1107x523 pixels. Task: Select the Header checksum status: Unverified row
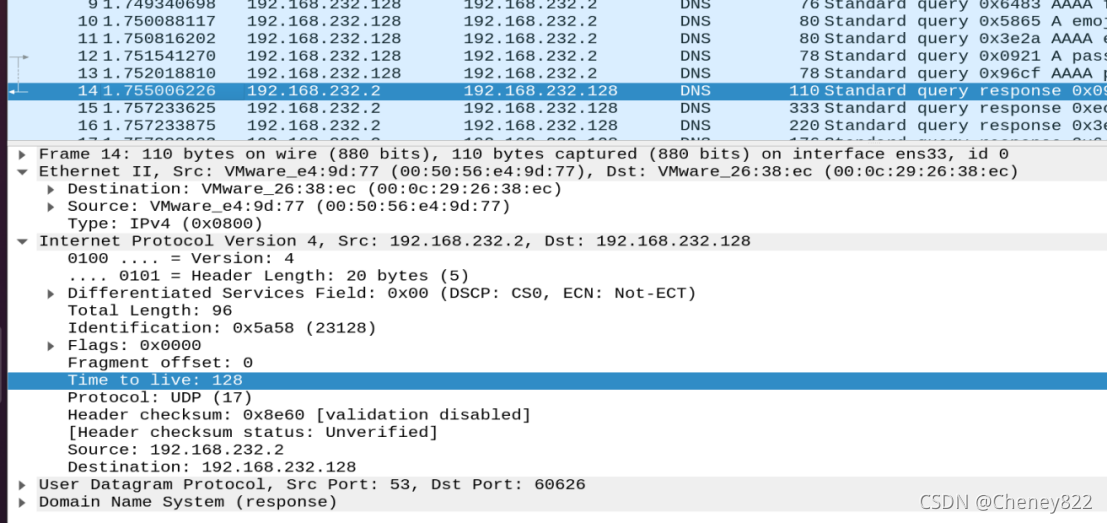pos(253,432)
